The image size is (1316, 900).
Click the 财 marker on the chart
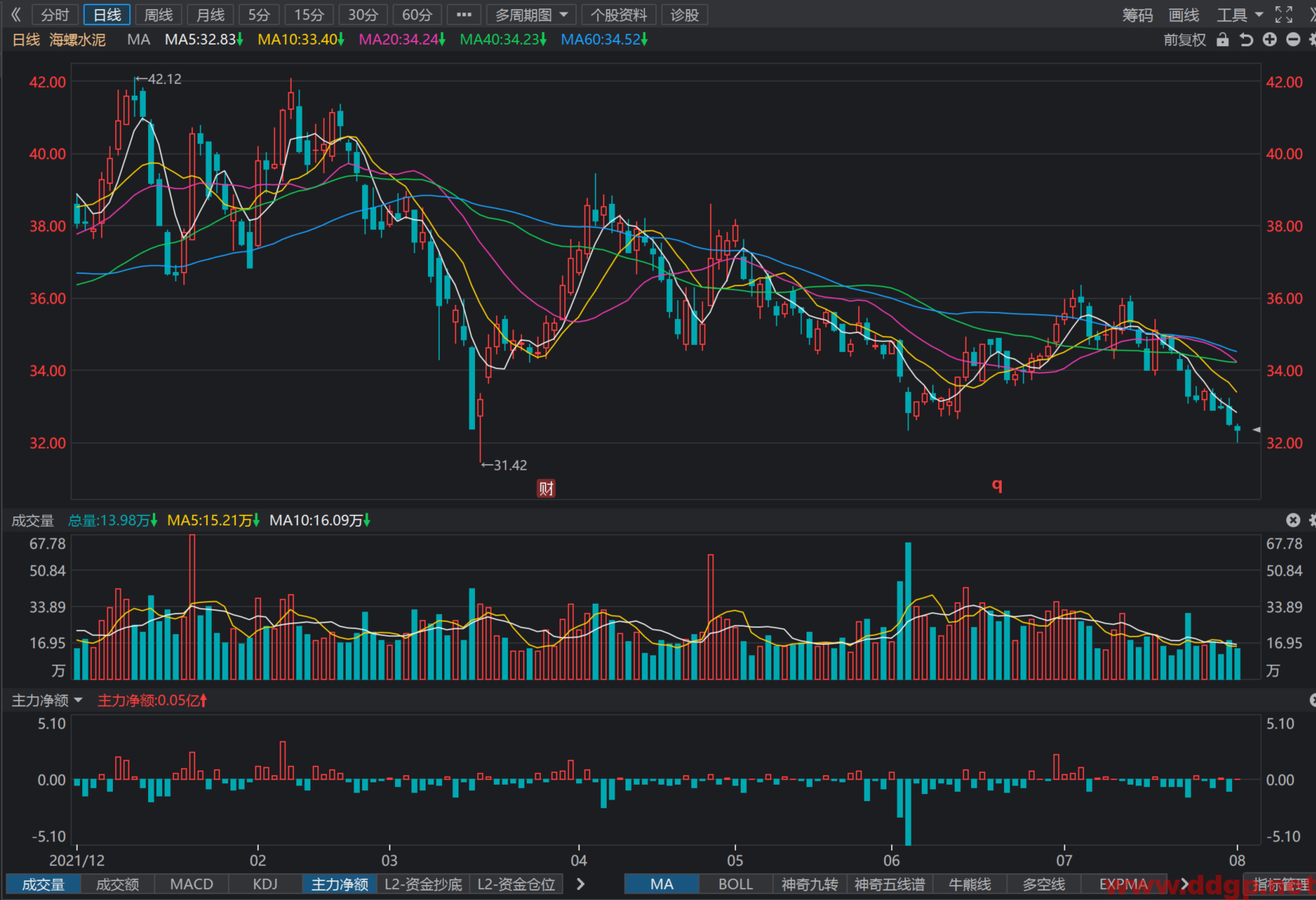546,488
